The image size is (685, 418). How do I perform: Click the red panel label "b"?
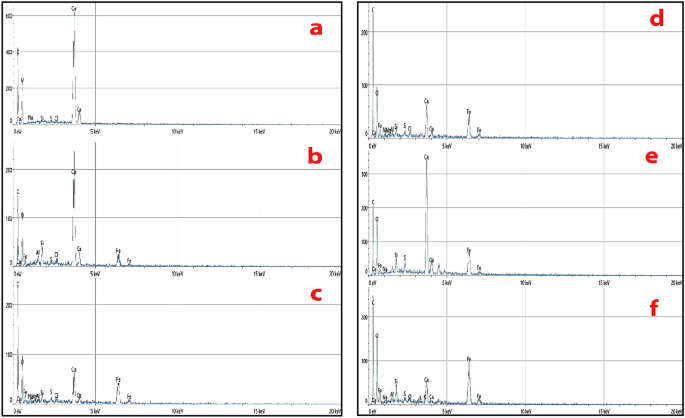coord(315,156)
